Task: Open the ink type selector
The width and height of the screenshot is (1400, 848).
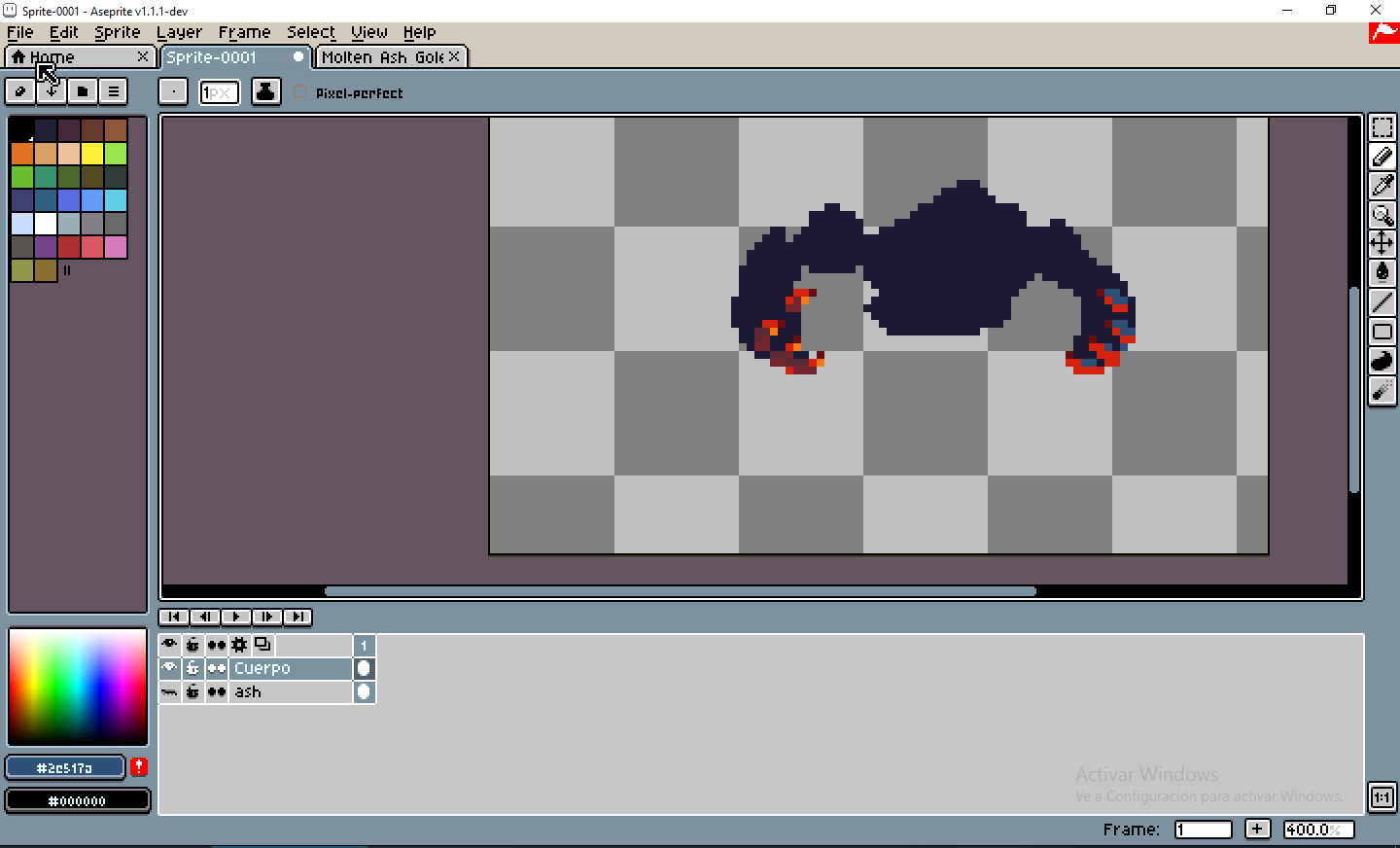Action: pos(265,91)
